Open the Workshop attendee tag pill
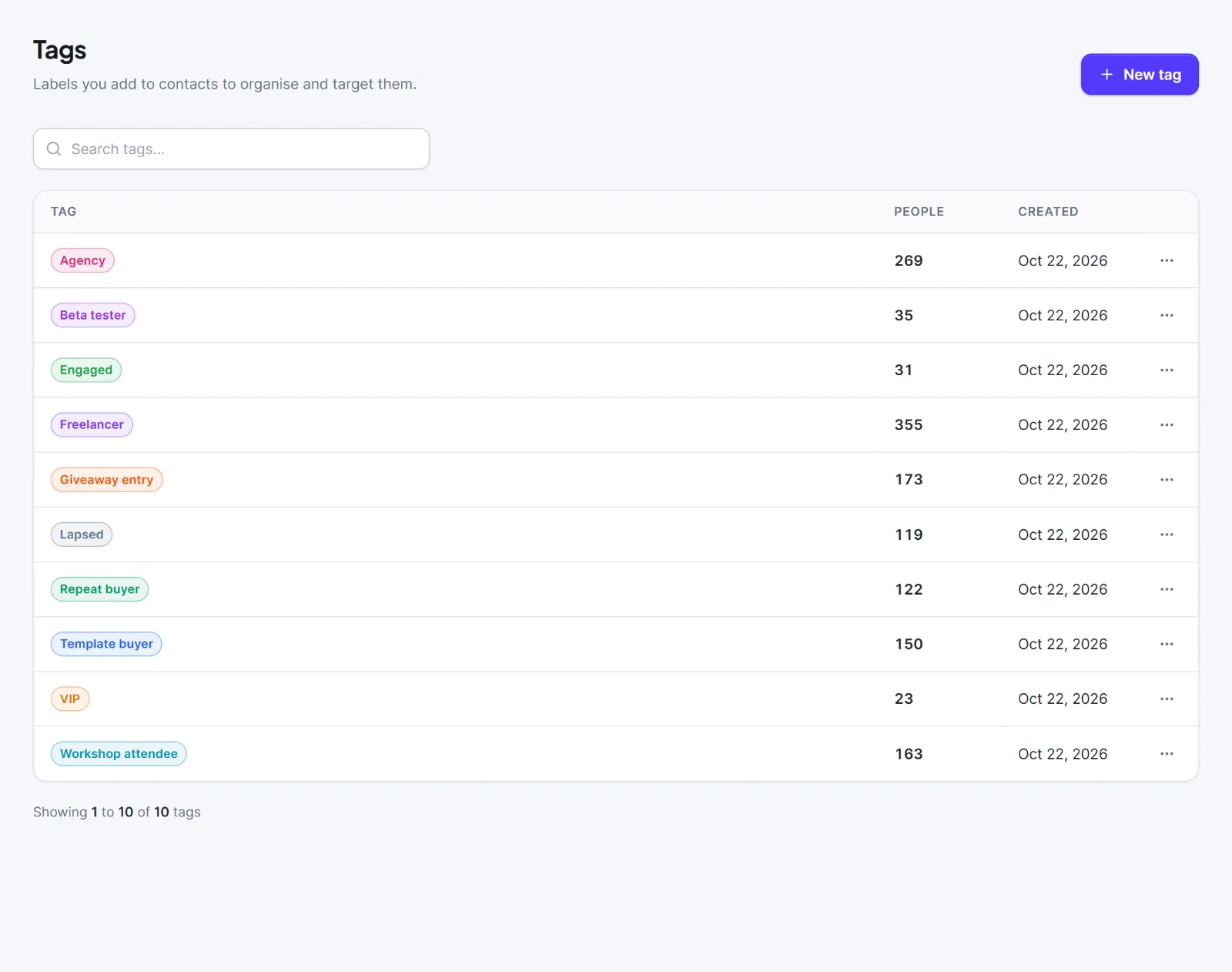Image resolution: width=1232 pixels, height=972 pixels. pyautogui.click(x=119, y=753)
